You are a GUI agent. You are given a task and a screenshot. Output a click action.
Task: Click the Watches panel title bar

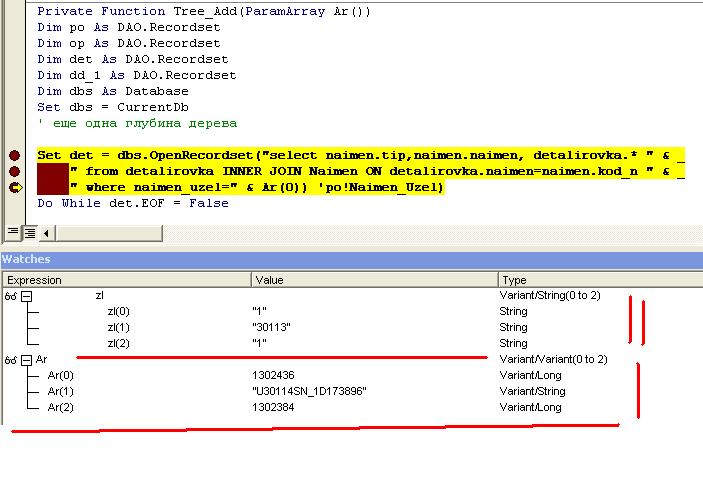(x=352, y=259)
